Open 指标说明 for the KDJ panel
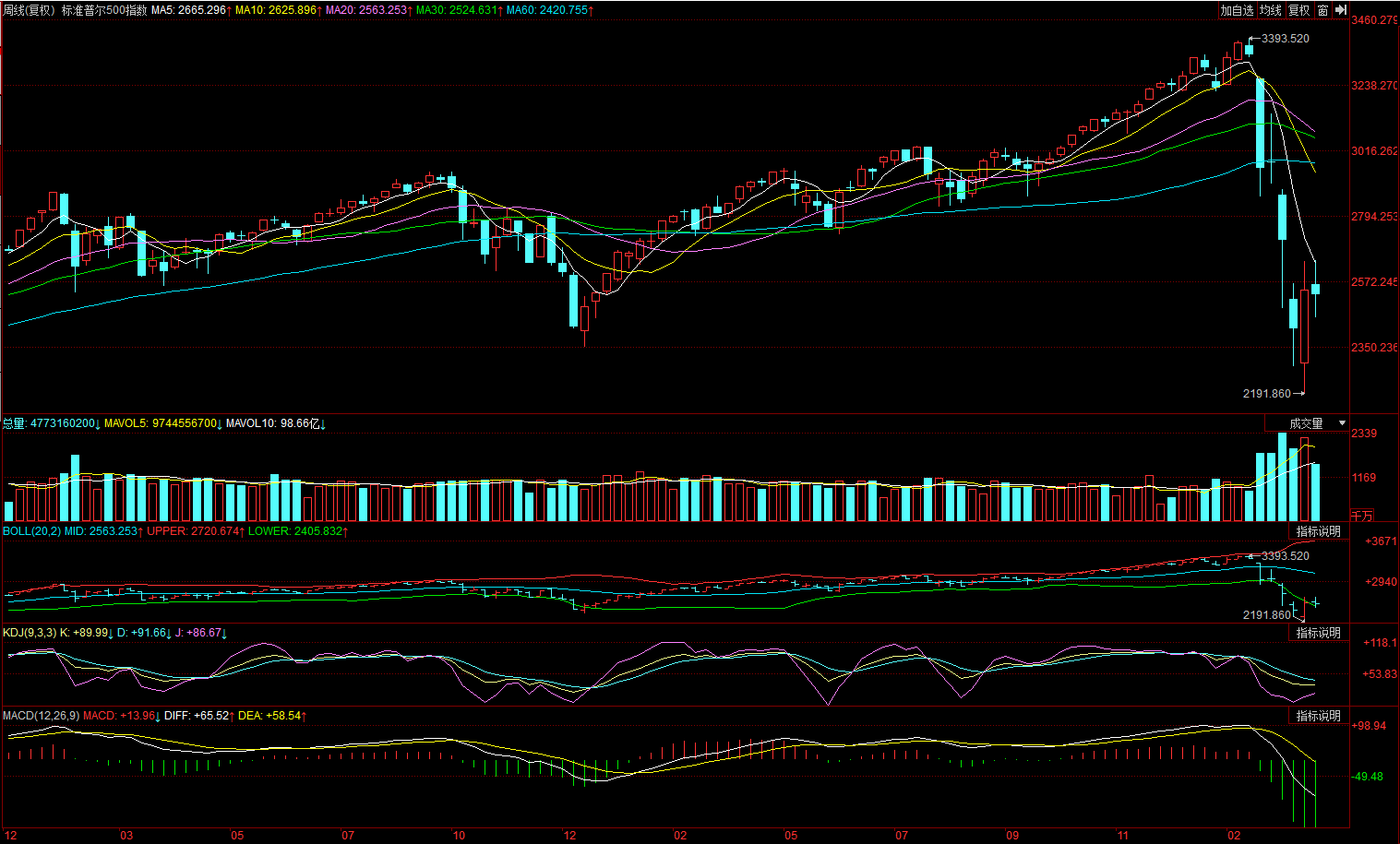 coord(1318,633)
